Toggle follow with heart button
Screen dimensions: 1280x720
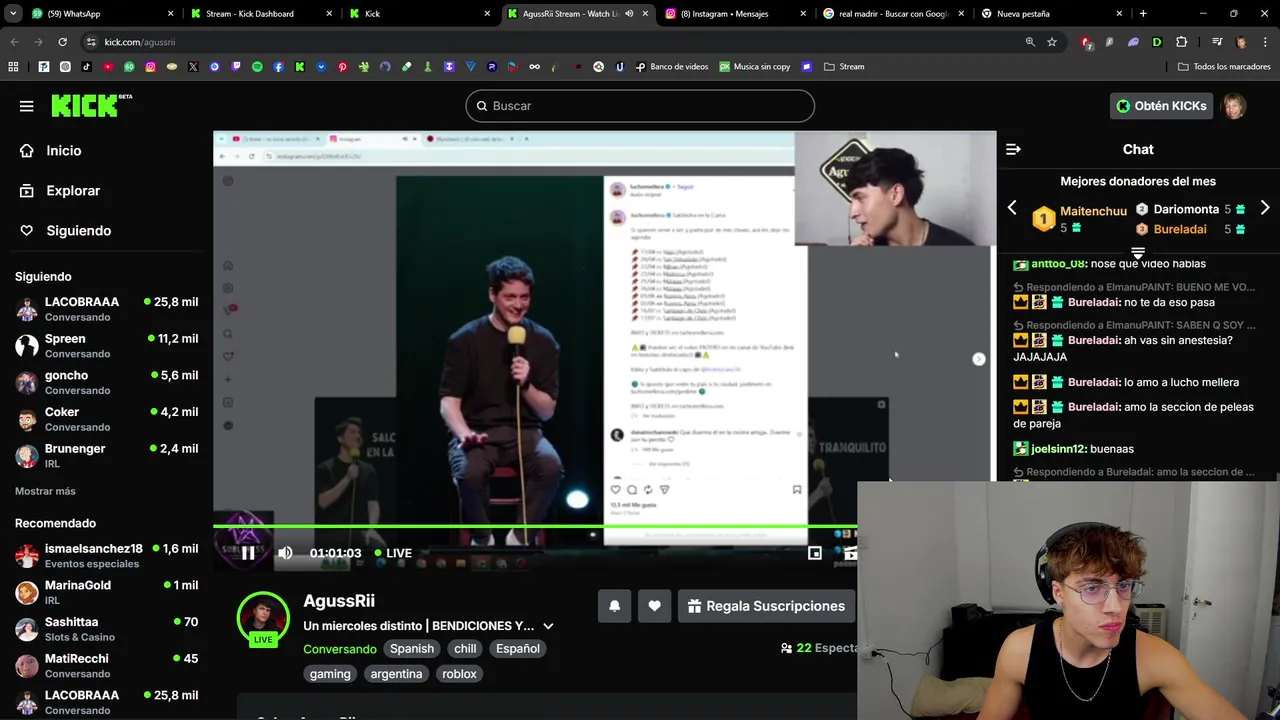click(654, 606)
